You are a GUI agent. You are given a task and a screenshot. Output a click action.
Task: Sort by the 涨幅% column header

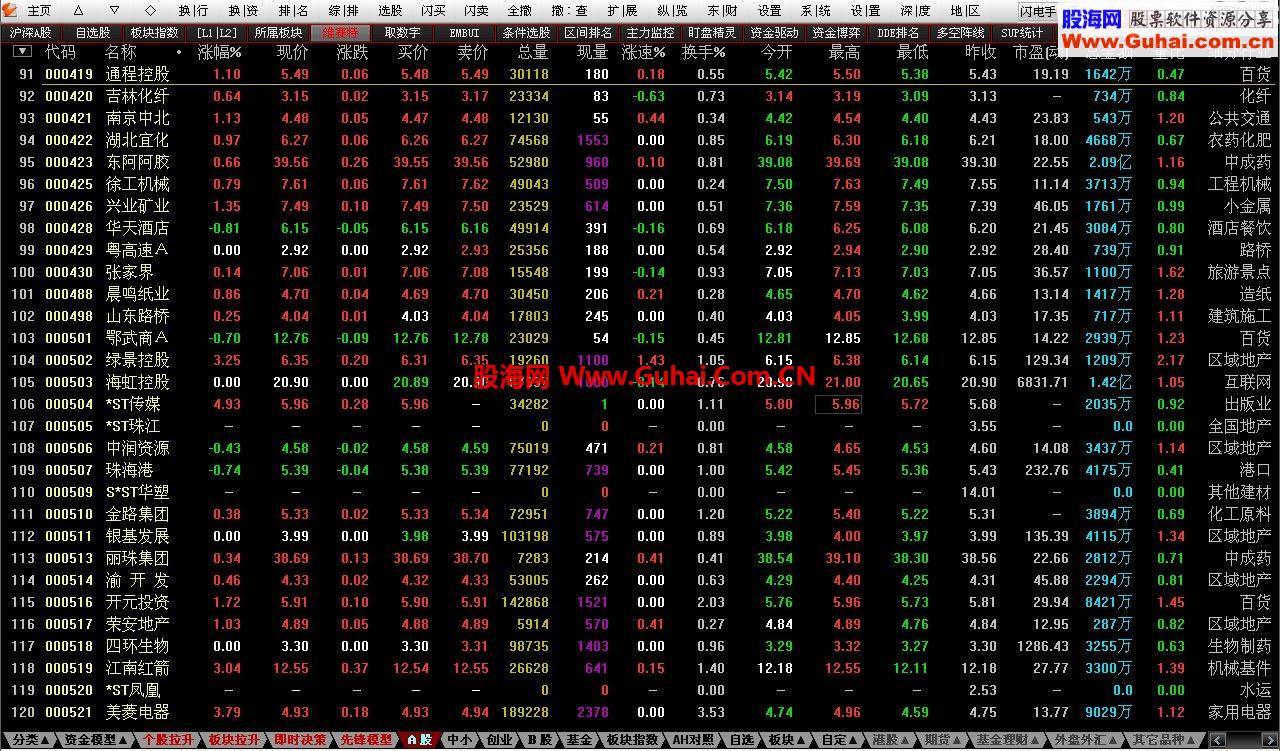pyautogui.click(x=219, y=52)
